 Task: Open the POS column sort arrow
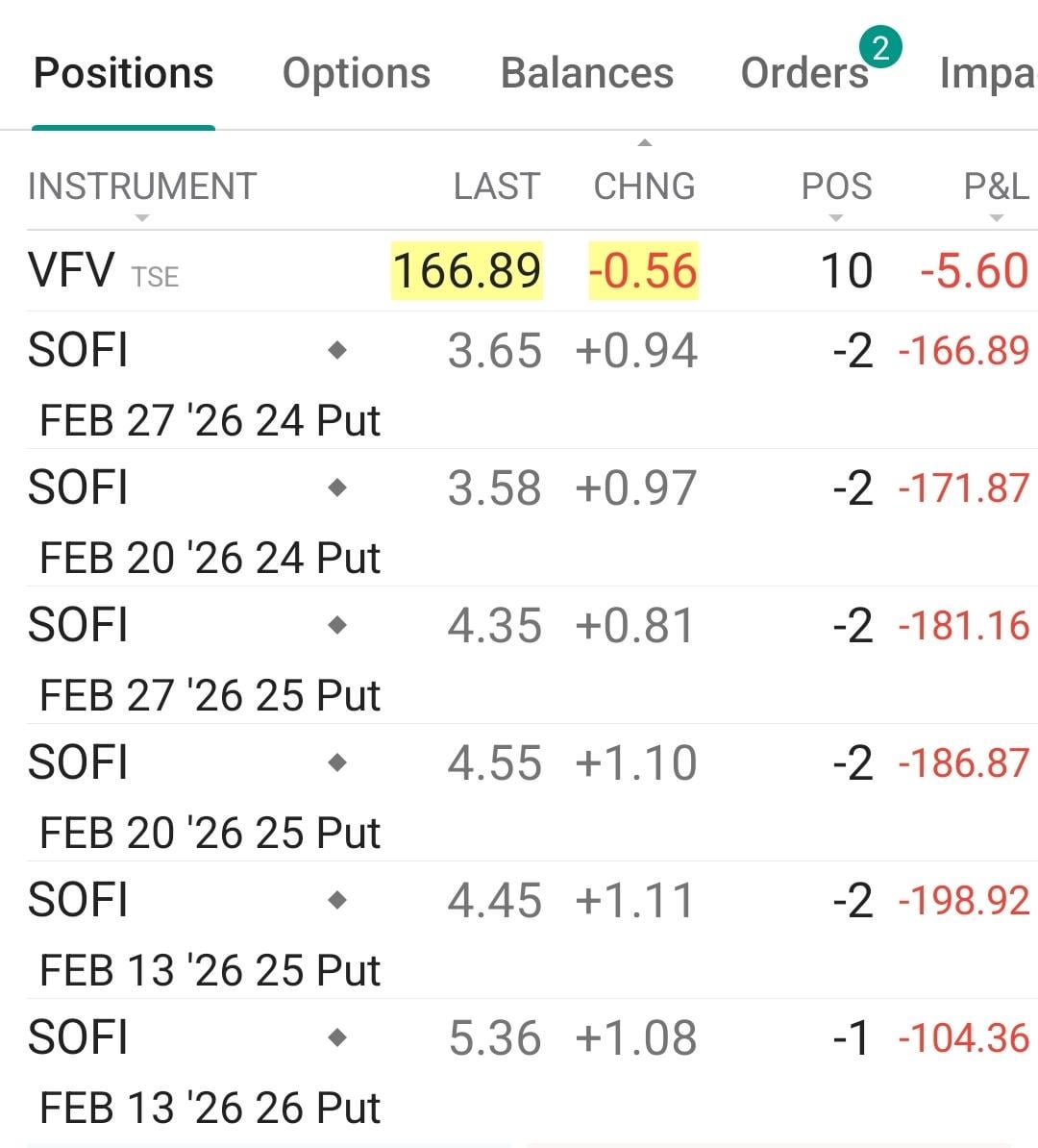point(835,218)
